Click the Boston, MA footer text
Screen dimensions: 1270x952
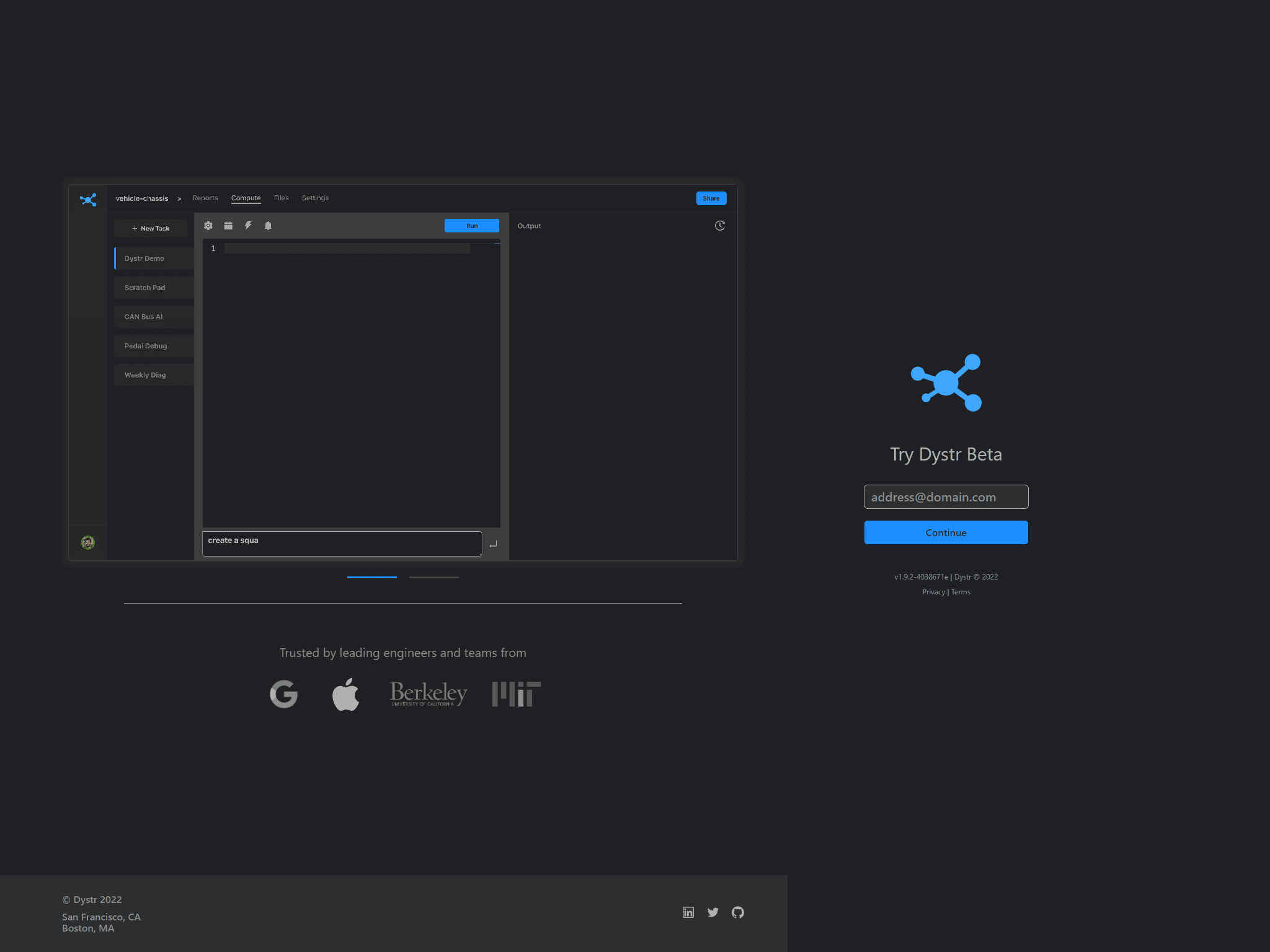click(x=88, y=928)
